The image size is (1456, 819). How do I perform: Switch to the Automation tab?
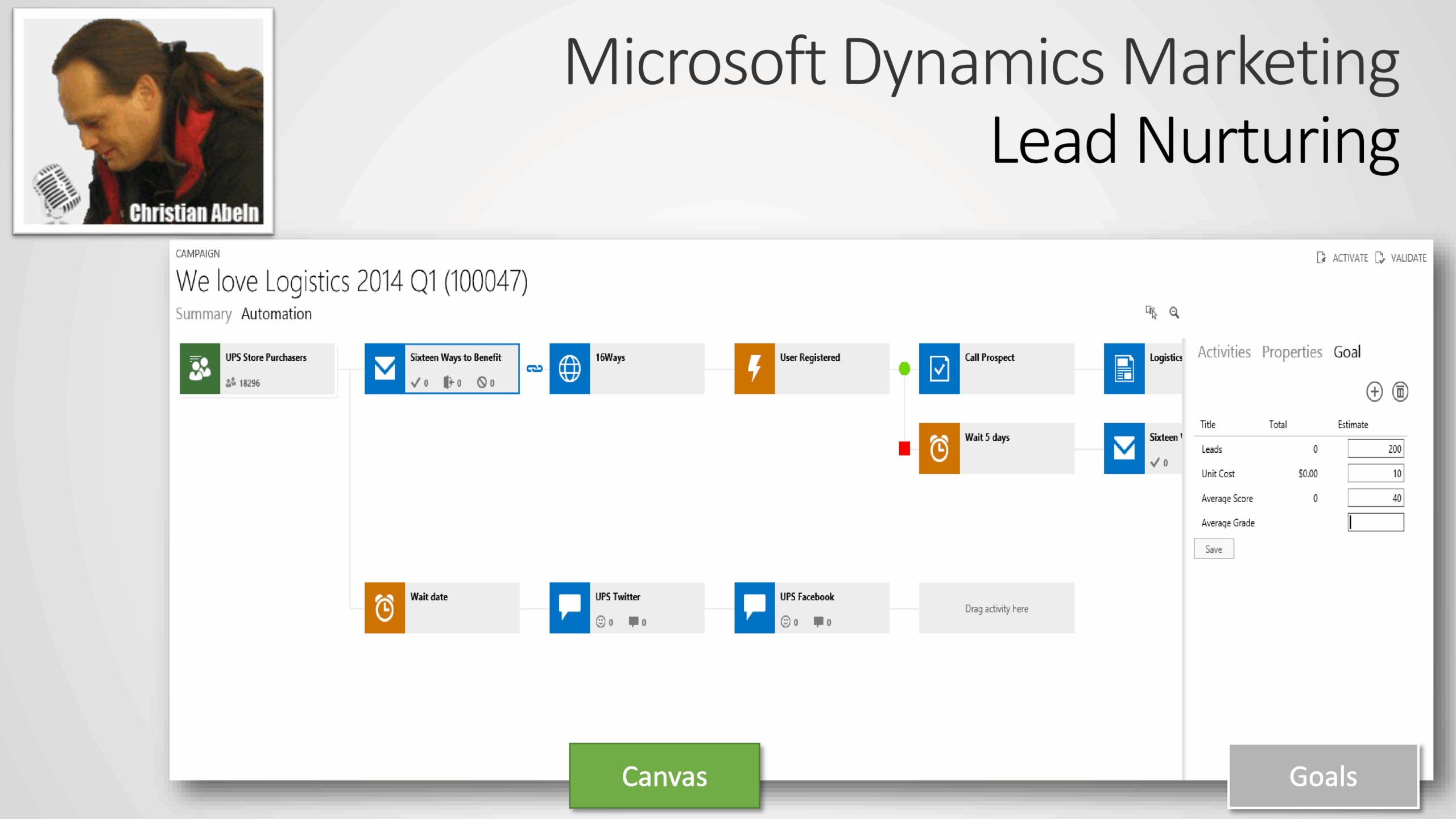[276, 314]
